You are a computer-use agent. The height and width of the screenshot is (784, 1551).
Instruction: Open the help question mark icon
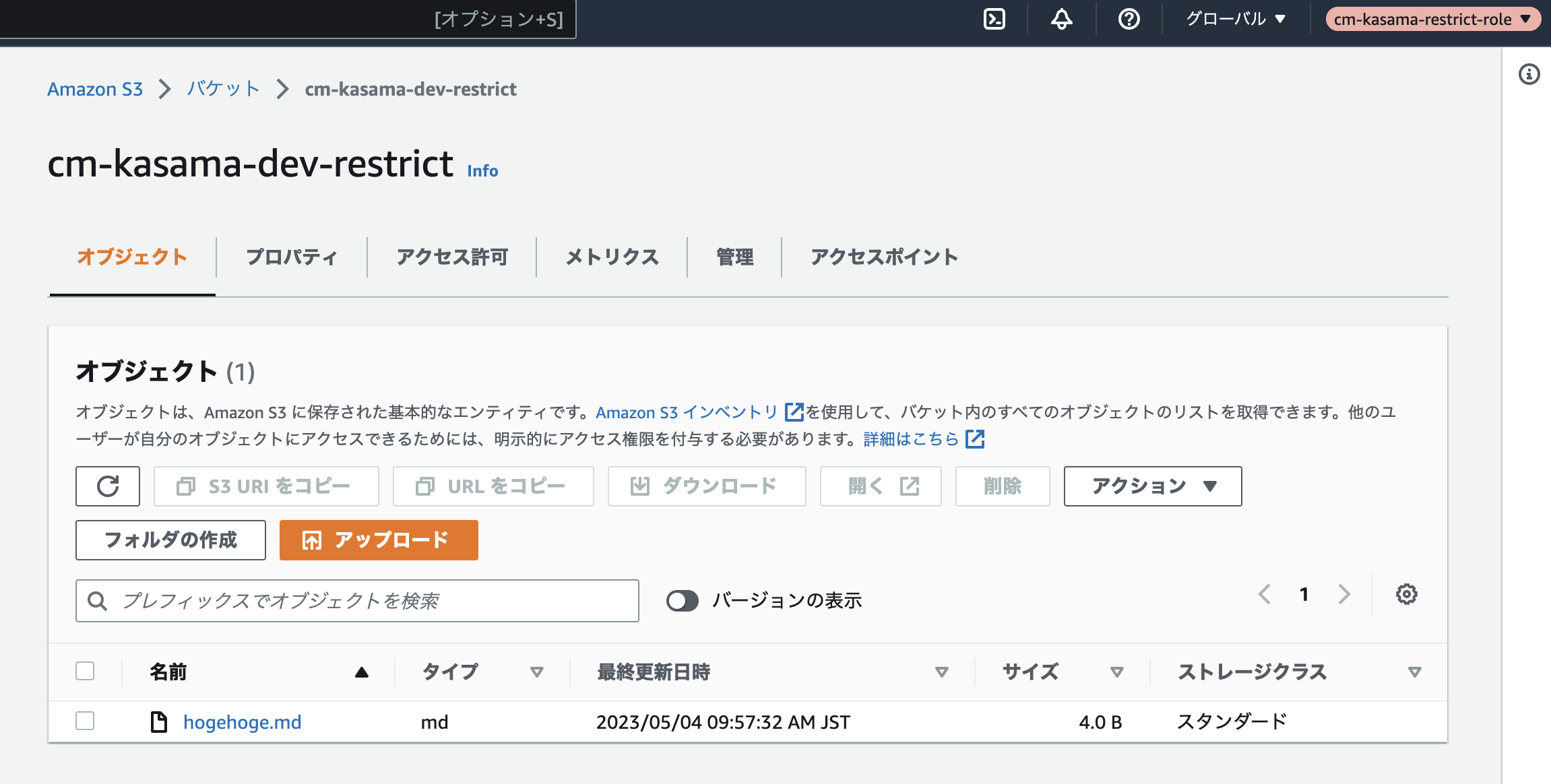coord(1129,19)
